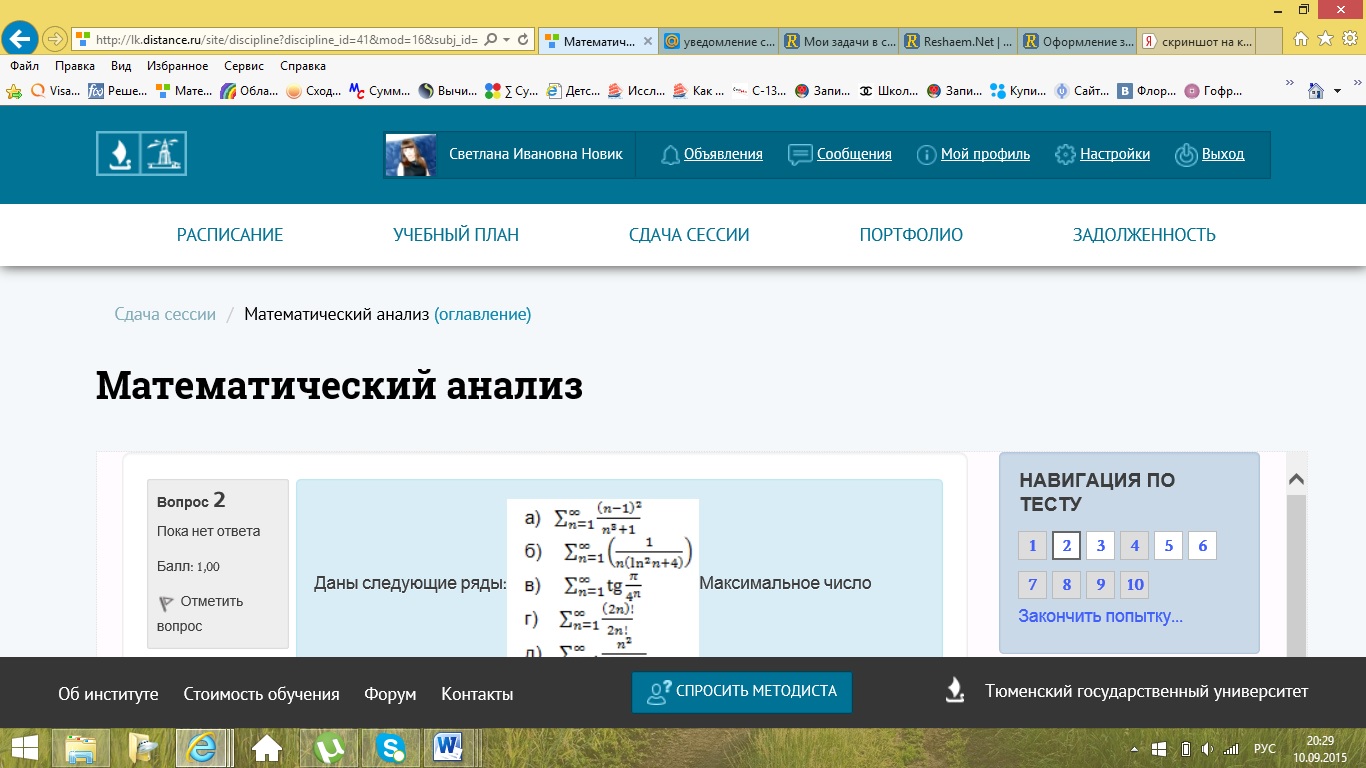The width and height of the screenshot is (1366, 768).
Task: Click the speech bubble icon for Сообщения
Action: 799,155
